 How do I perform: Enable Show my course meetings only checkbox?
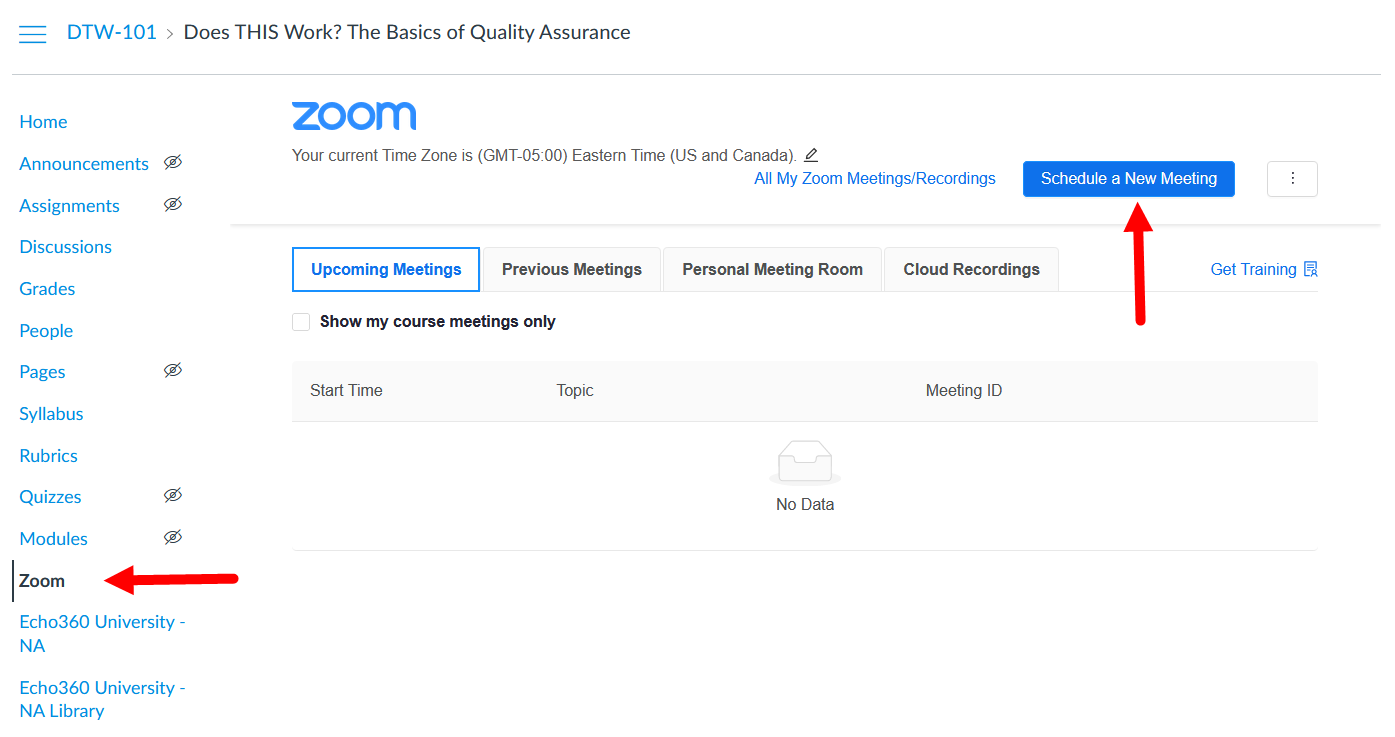click(301, 322)
